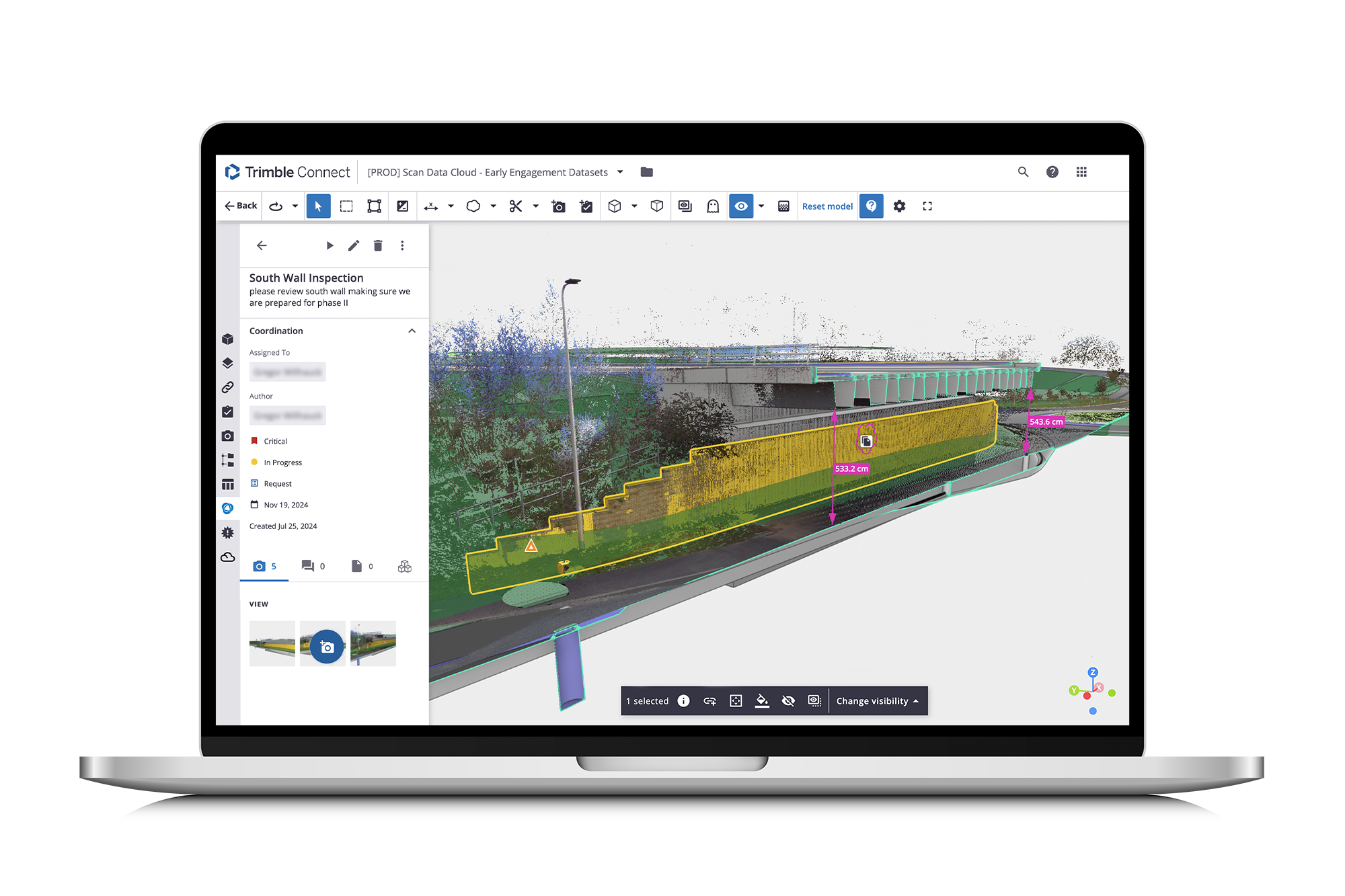Open the project name dropdown for Early Engagement Datasets

(620, 172)
